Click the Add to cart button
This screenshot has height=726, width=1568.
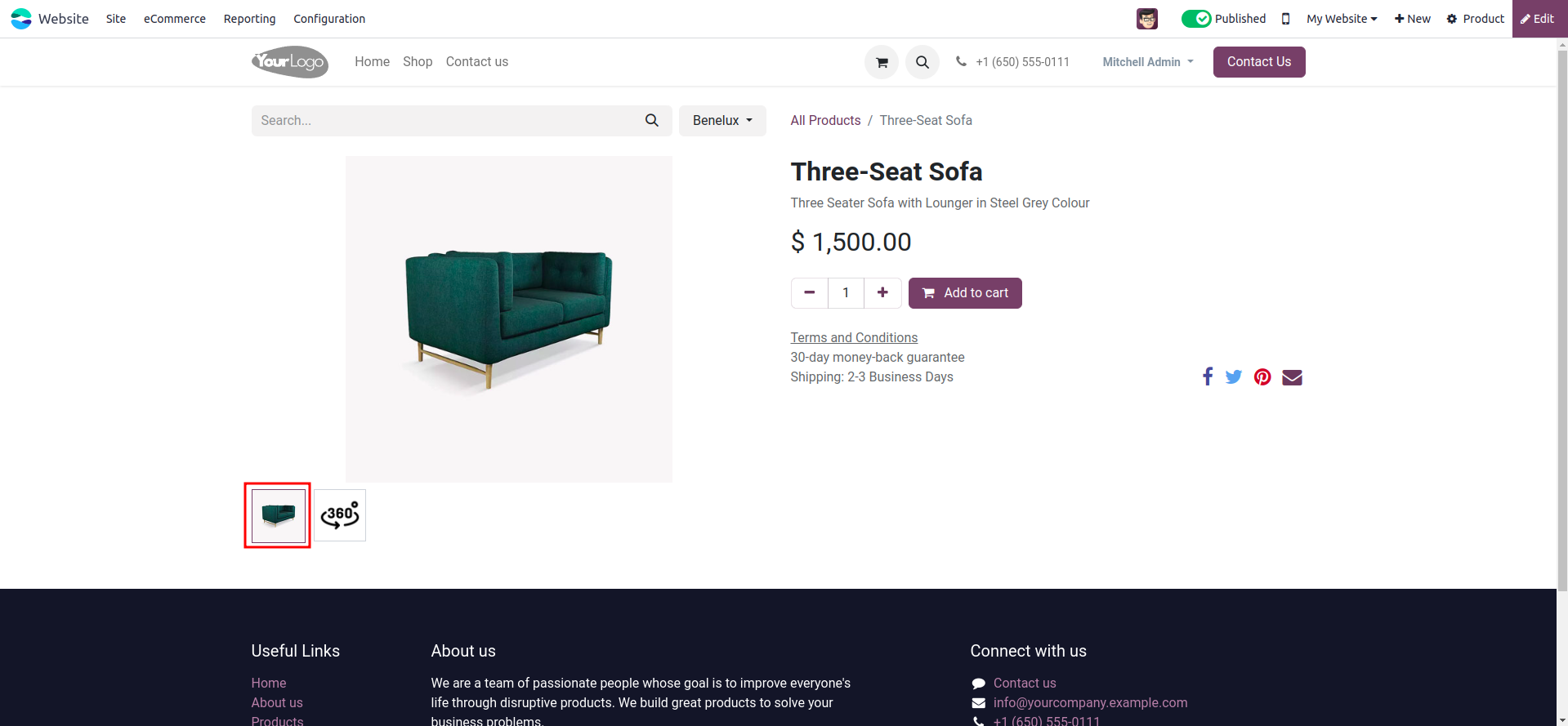click(x=965, y=292)
